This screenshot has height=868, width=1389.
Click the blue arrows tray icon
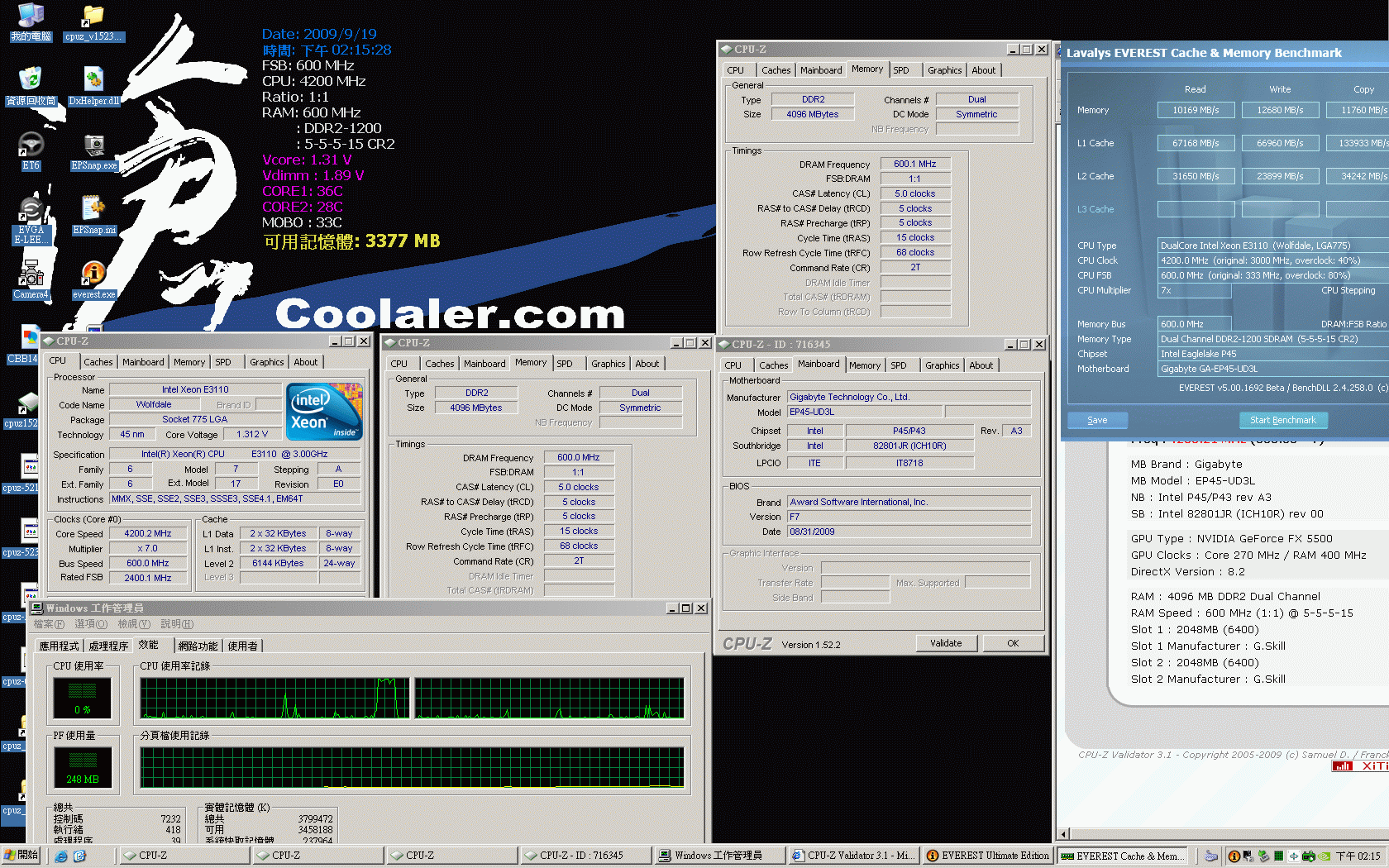click(1294, 856)
